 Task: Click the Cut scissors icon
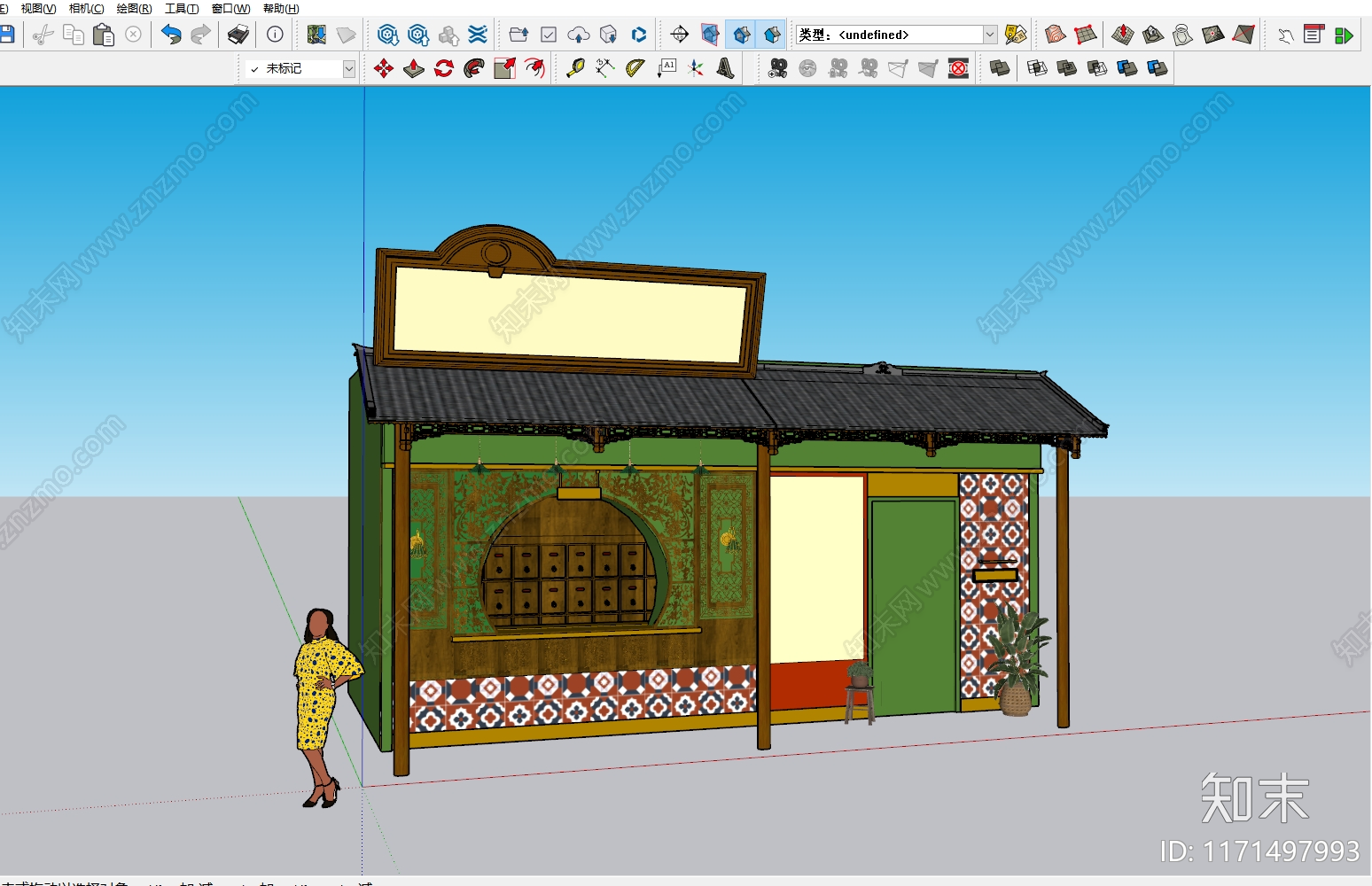pos(43,35)
